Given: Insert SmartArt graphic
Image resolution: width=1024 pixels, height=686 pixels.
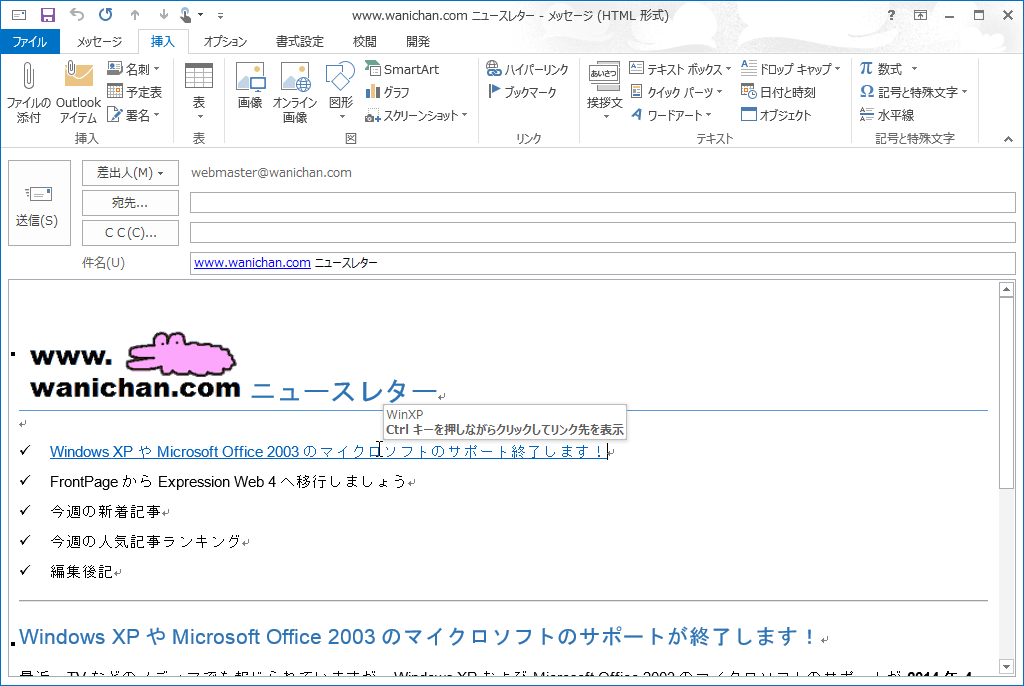Looking at the screenshot, I should click(x=402, y=69).
